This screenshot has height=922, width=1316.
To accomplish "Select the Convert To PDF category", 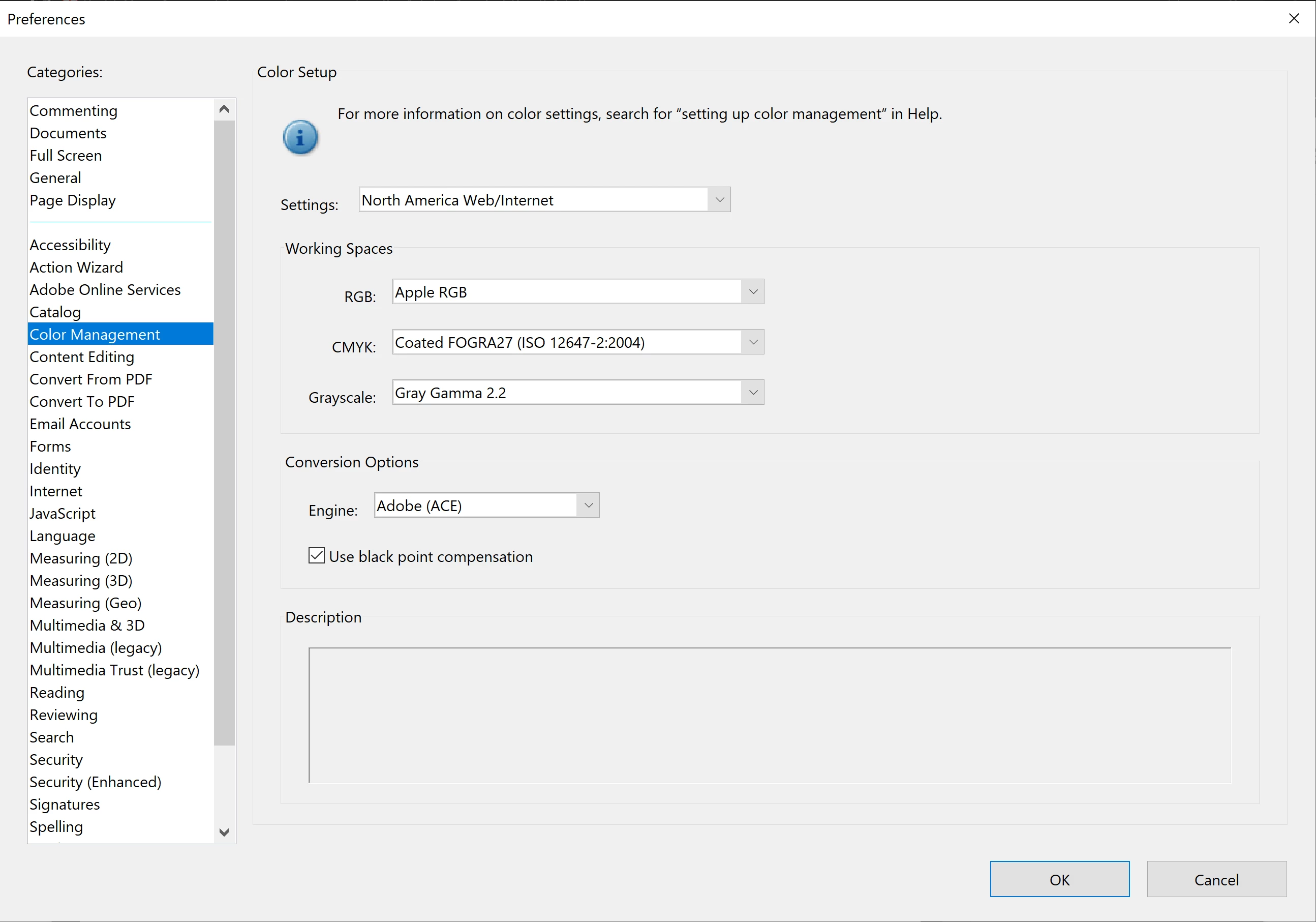I will point(82,402).
